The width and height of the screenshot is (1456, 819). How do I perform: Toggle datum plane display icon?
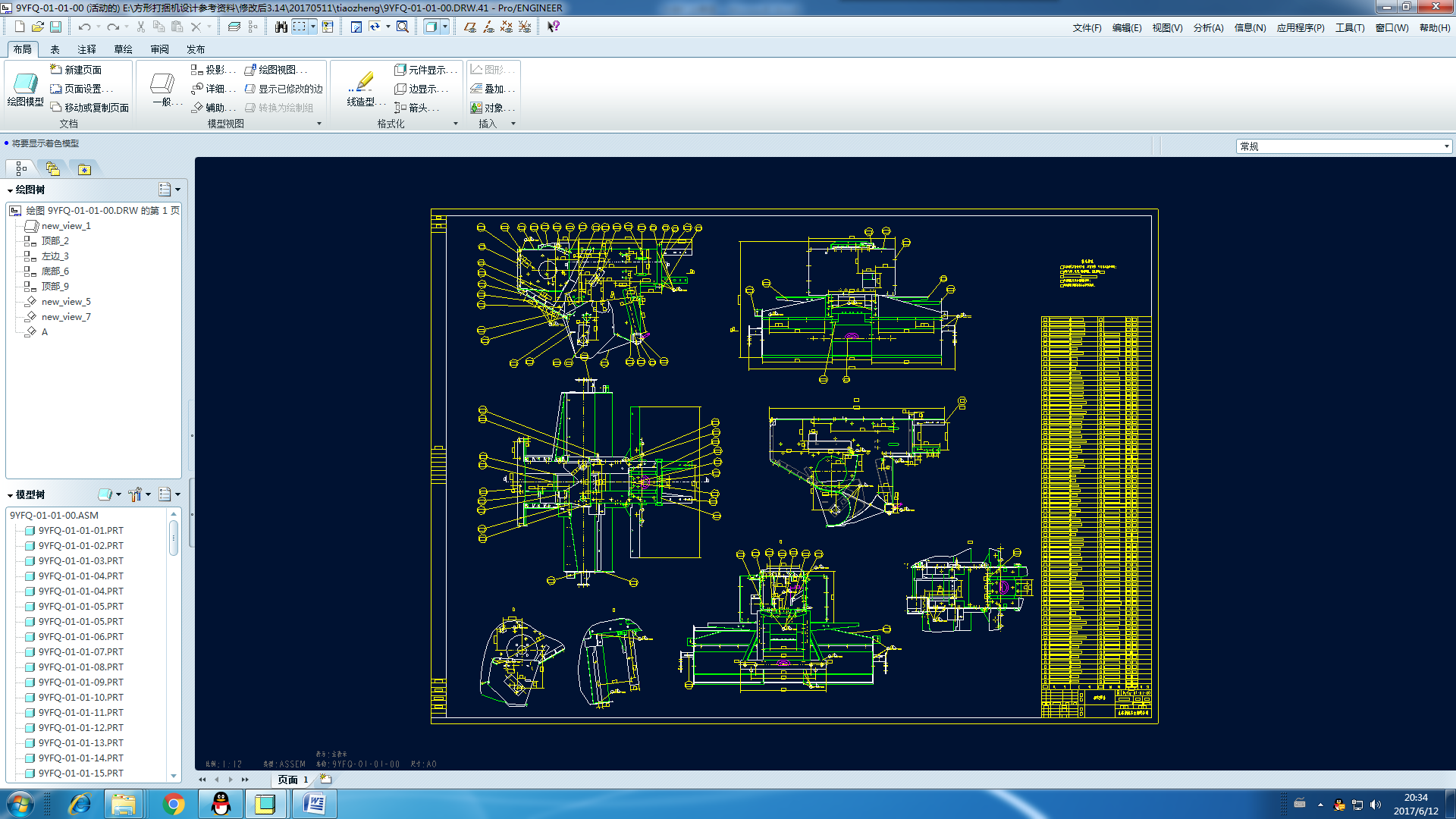[x=469, y=27]
